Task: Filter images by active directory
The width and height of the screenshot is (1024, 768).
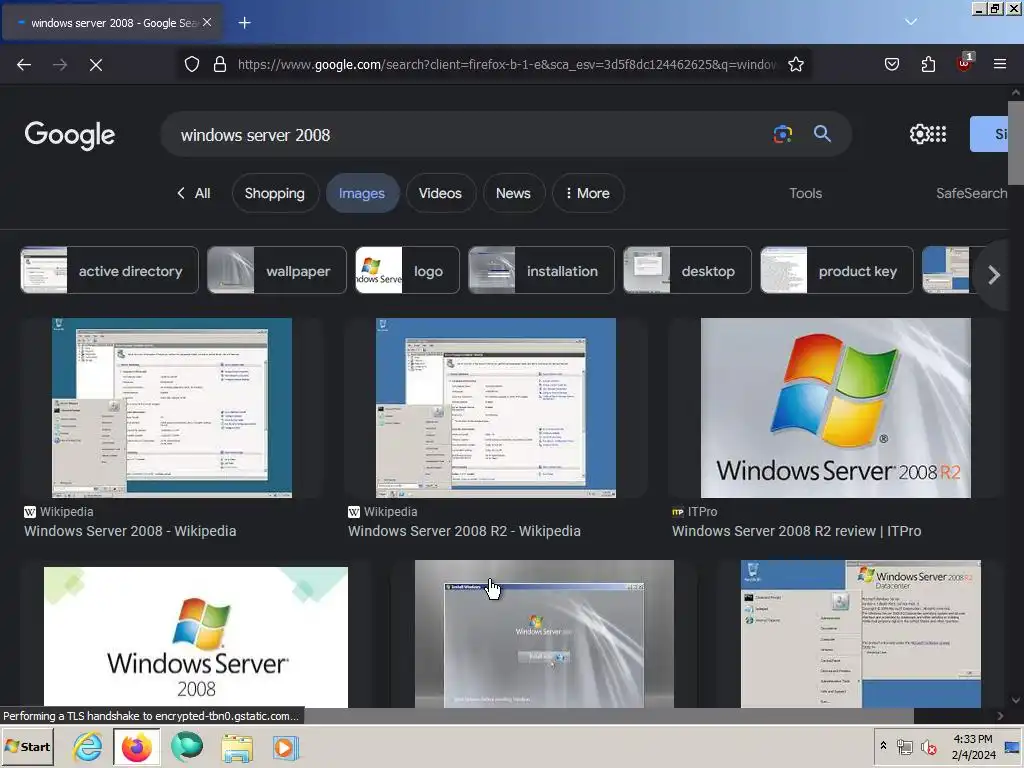Action: tap(109, 270)
